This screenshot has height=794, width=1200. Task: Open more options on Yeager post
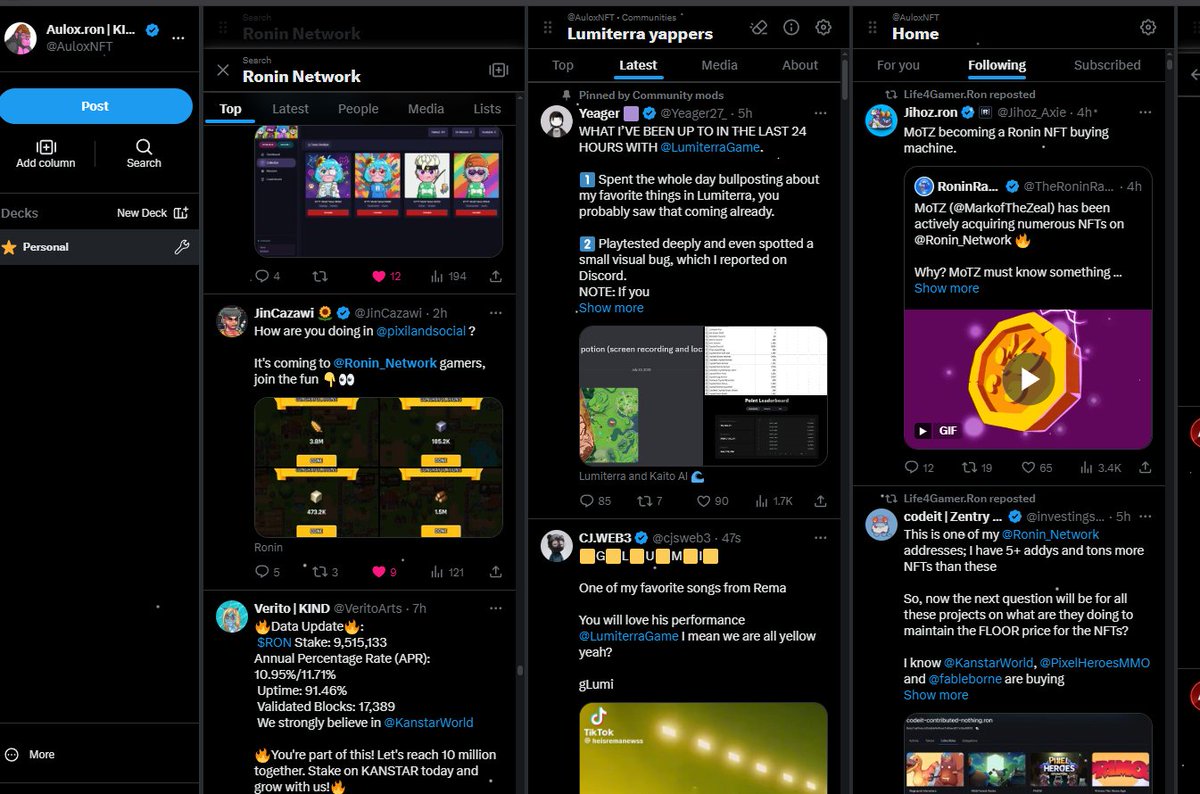pyautogui.click(x=820, y=113)
